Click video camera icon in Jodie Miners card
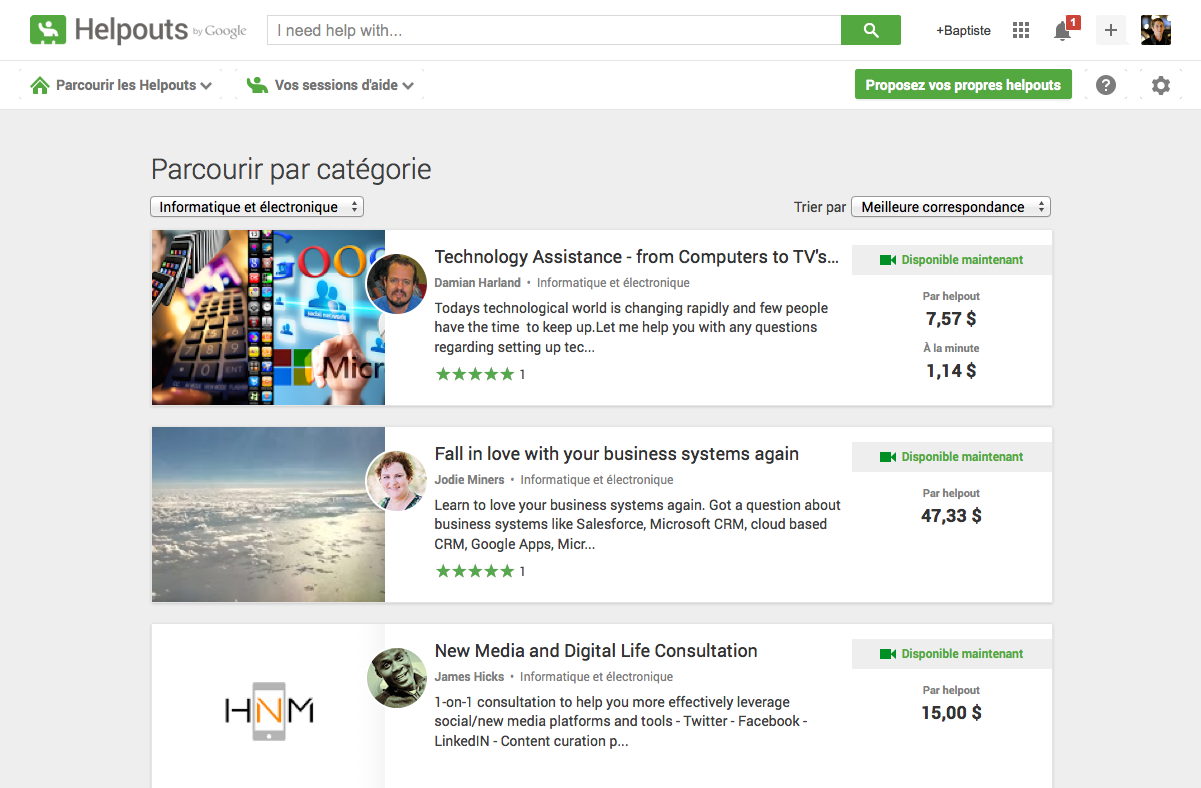Viewport: 1201px width, 788px height. [888, 457]
